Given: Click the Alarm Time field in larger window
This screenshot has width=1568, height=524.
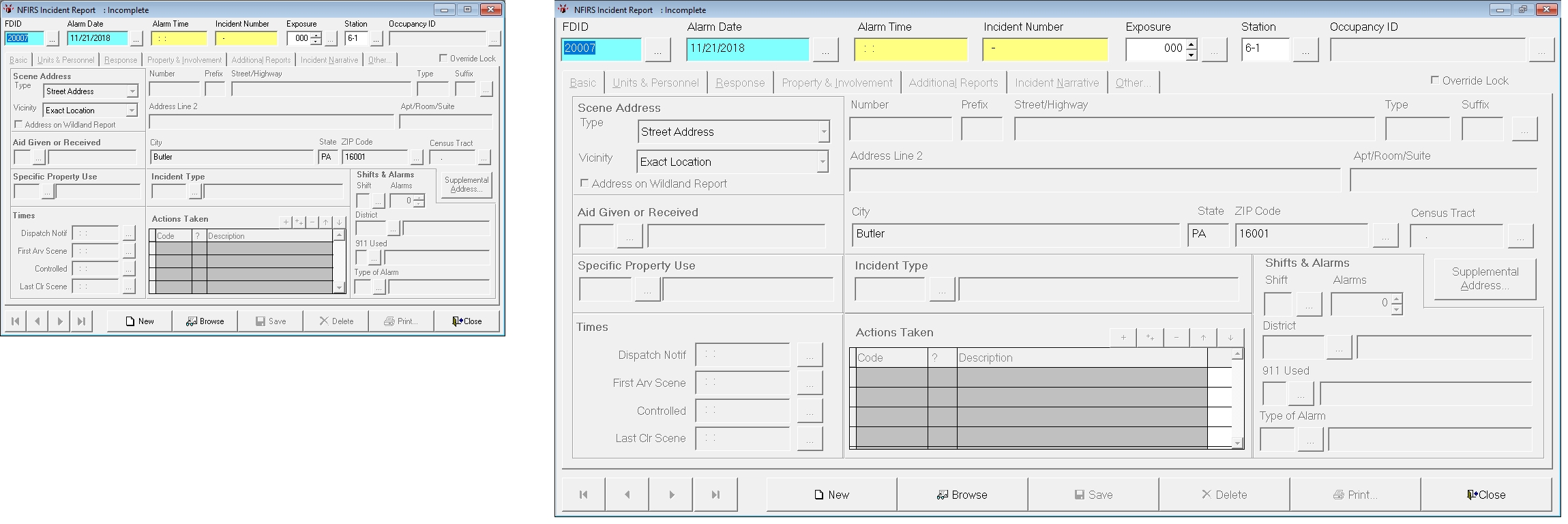Looking at the screenshot, I should 911,49.
